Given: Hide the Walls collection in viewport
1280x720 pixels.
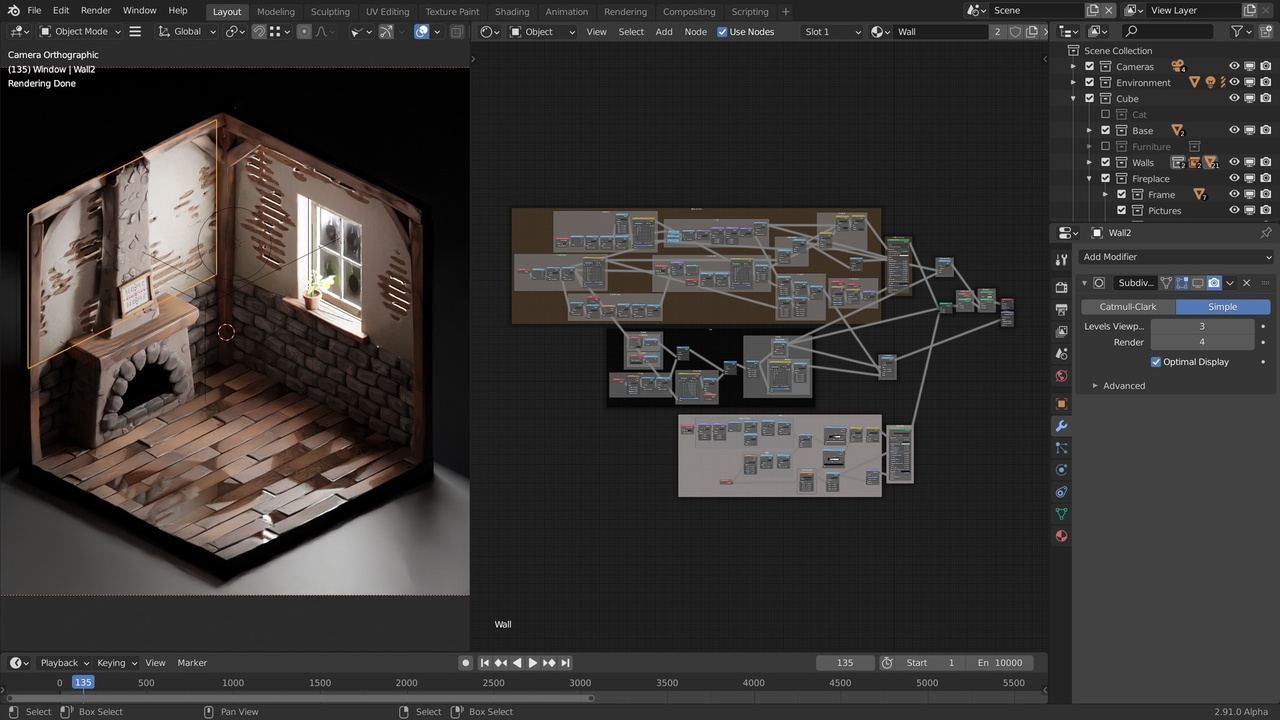Looking at the screenshot, I should tap(1233, 162).
